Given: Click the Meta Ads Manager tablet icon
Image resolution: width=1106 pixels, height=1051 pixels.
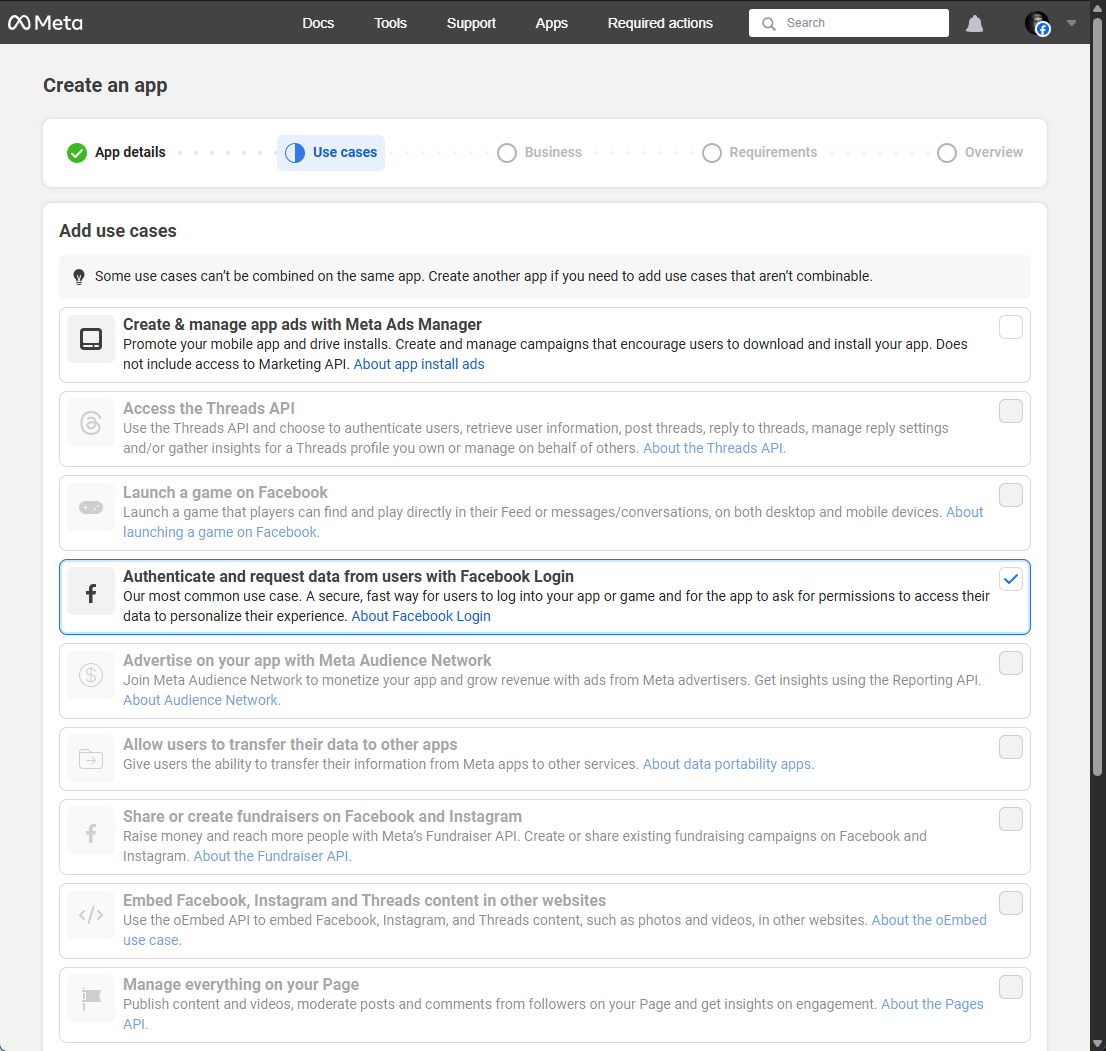Looking at the screenshot, I should click(x=91, y=339).
